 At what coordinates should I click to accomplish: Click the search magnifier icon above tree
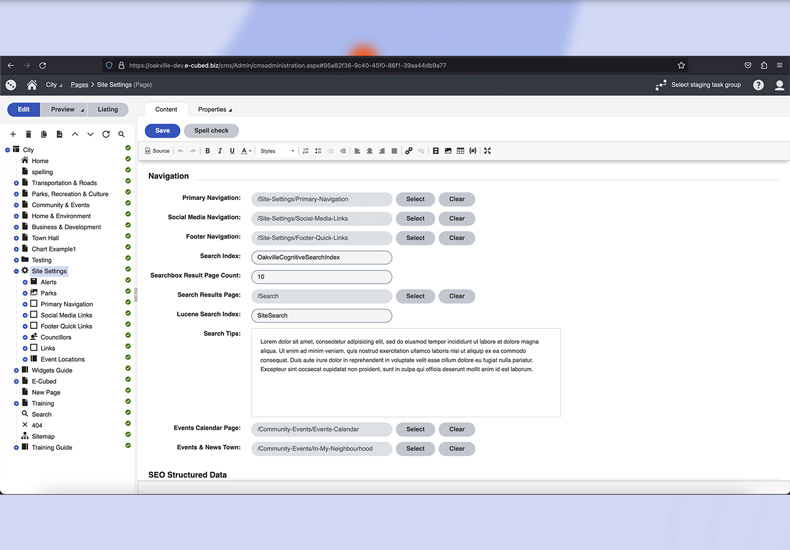[x=122, y=134]
